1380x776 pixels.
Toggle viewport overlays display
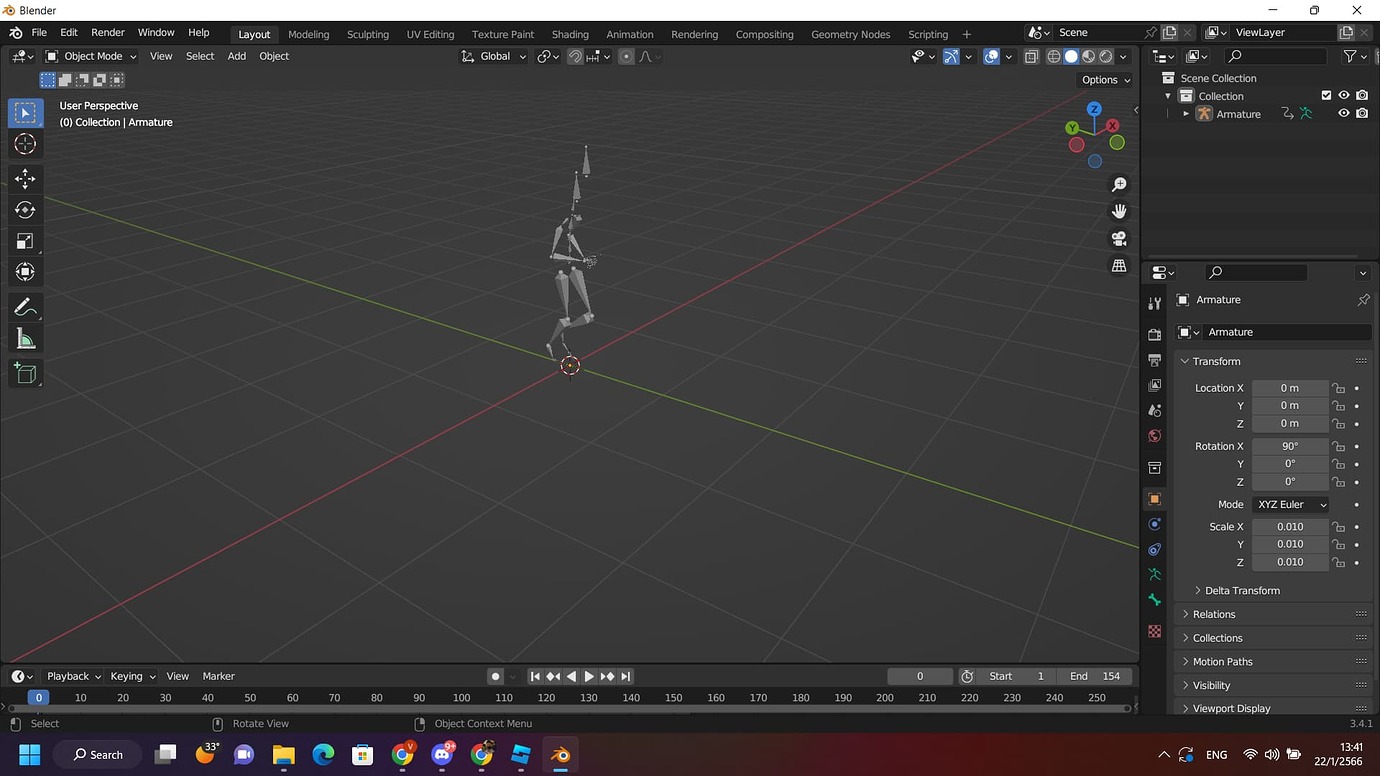click(991, 56)
